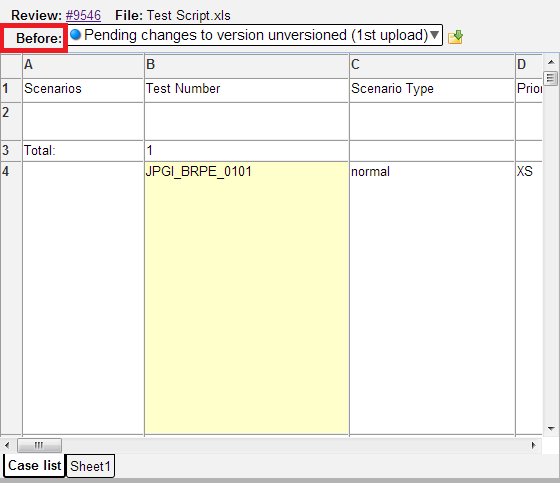Click the Scenario Type cell

click(x=432, y=90)
